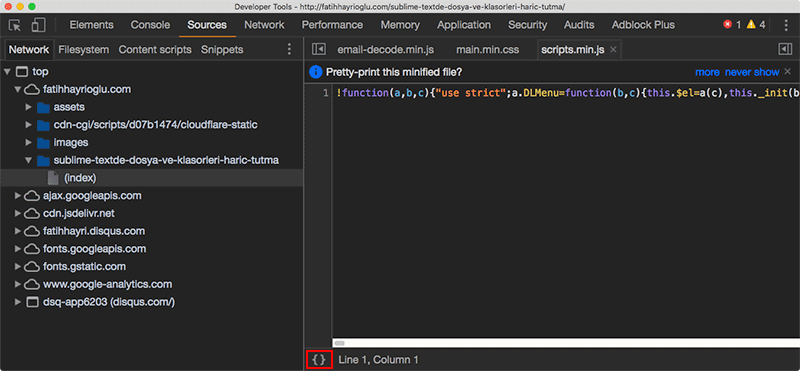Go to the Performance panel
The image size is (800, 371).
332,25
